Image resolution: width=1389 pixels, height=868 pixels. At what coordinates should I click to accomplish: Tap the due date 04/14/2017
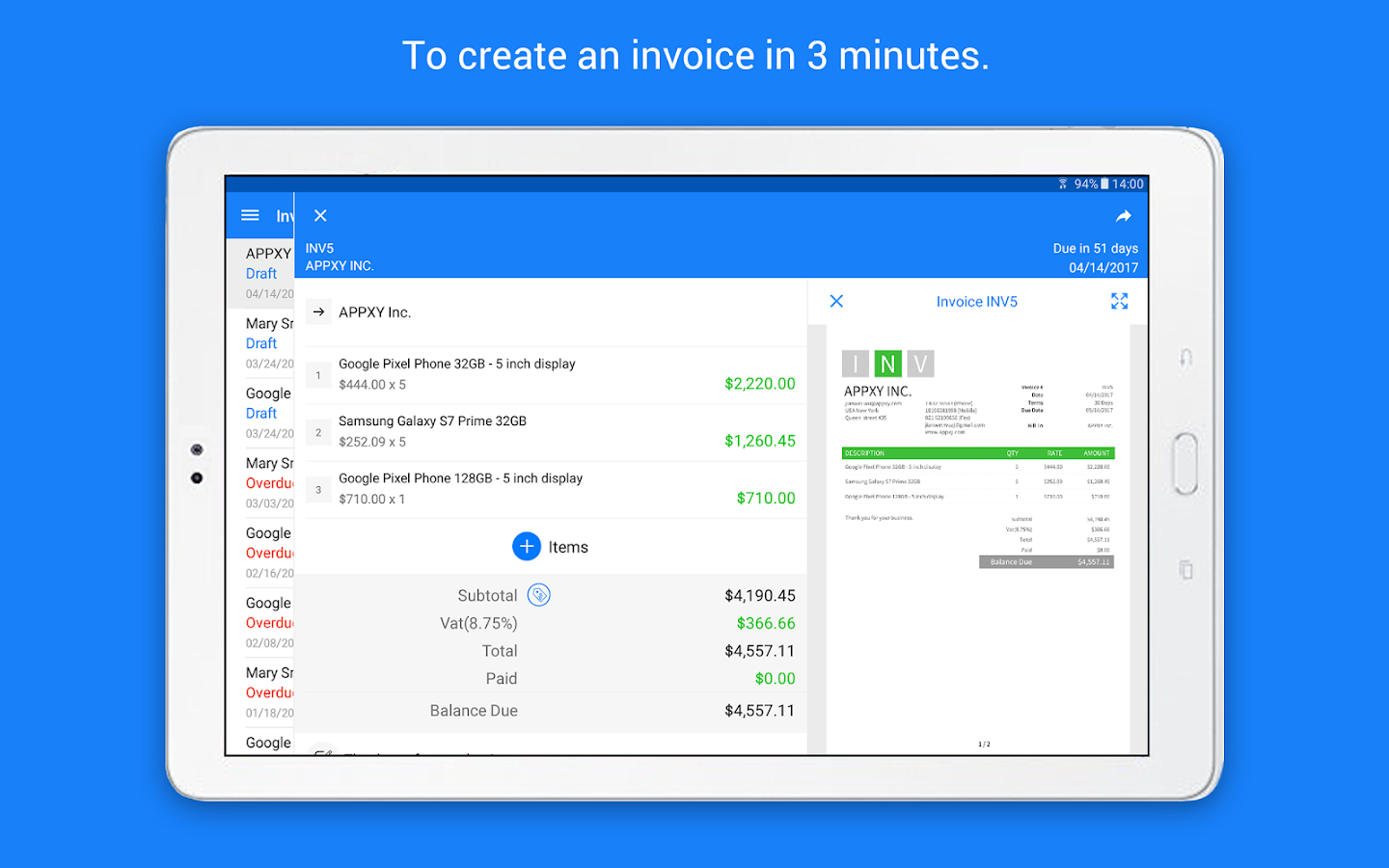pyautogui.click(x=1103, y=267)
